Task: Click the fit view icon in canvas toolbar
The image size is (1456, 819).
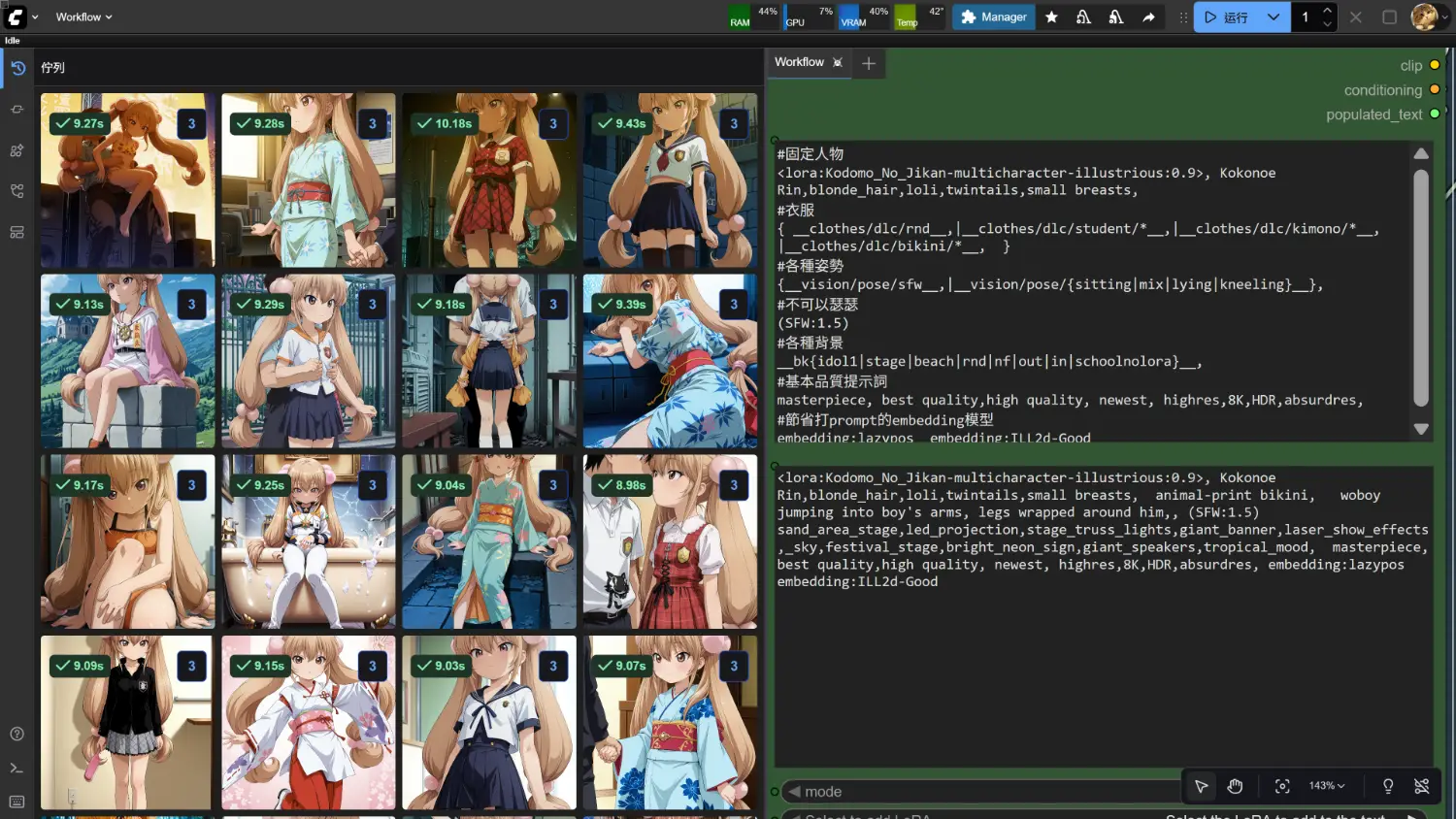Action: [1282, 786]
